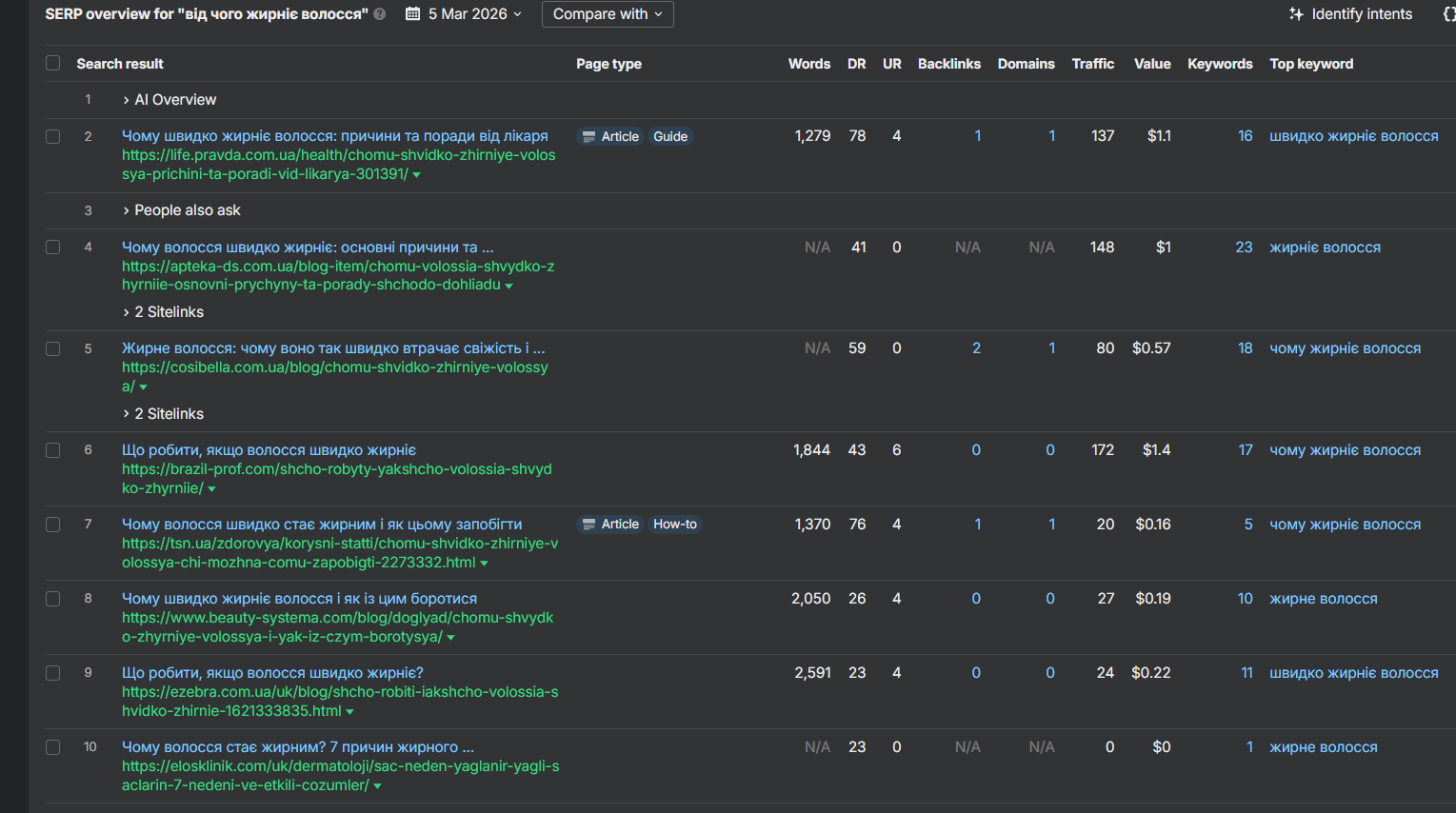The width and height of the screenshot is (1456, 813).
Task: Open URL dropdown arrow for apteka-ds.com.ua
Action: pos(509,286)
